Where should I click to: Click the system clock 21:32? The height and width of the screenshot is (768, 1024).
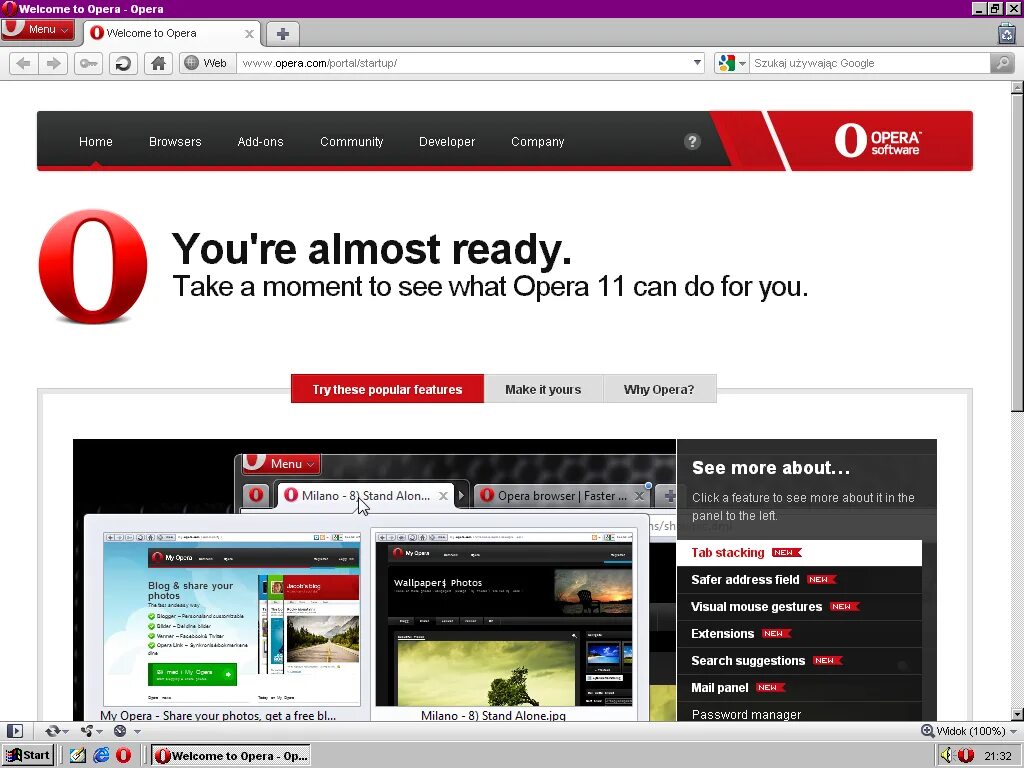pos(998,756)
